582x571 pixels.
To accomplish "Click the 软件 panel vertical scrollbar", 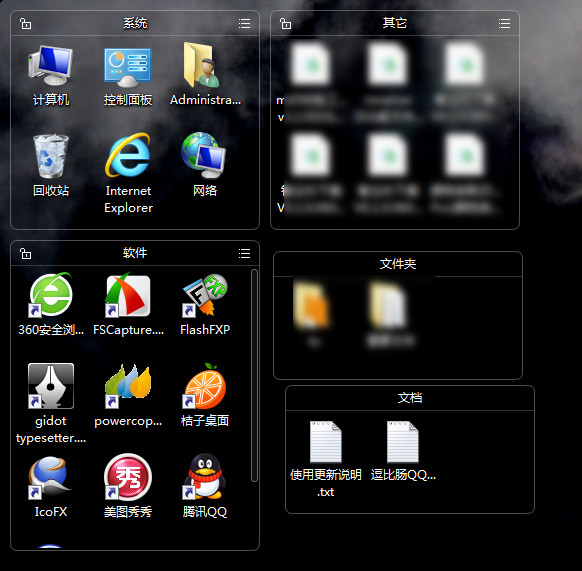I will point(254,375).
